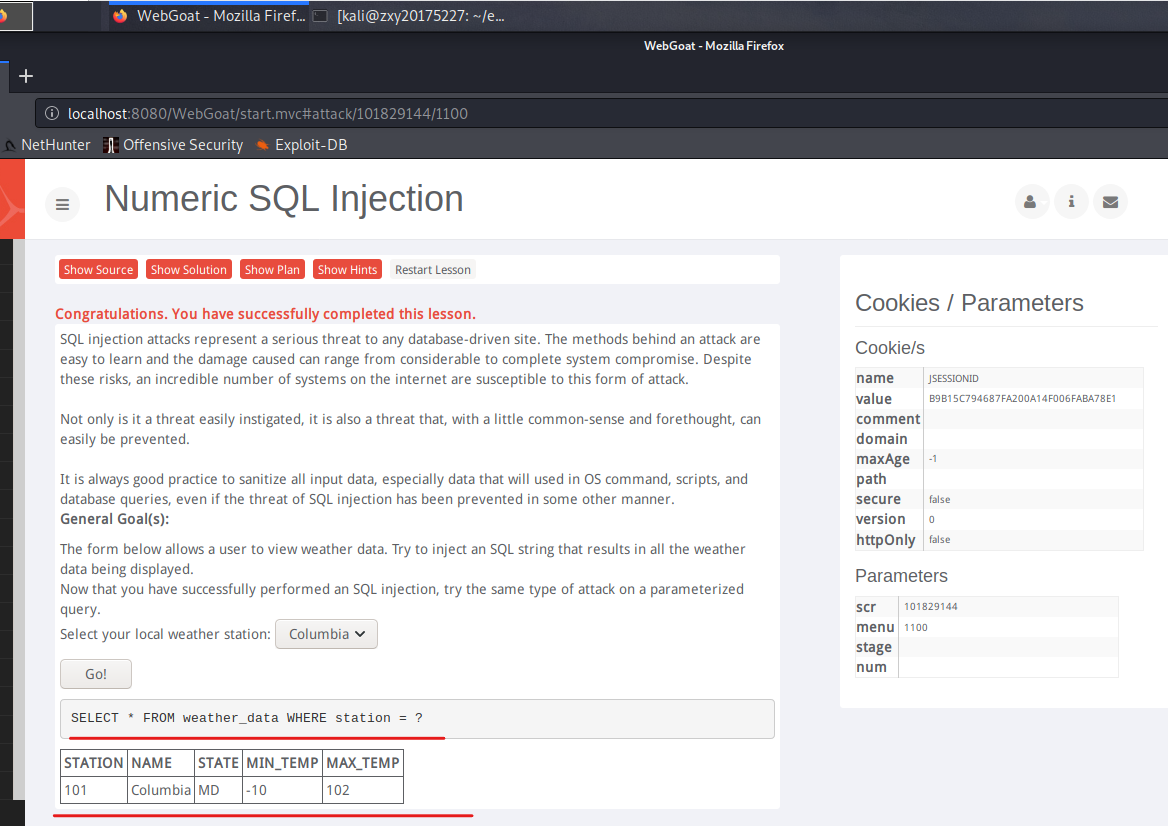The height and width of the screenshot is (826, 1168).
Task: Click the Show Plan button
Action: click(x=272, y=270)
